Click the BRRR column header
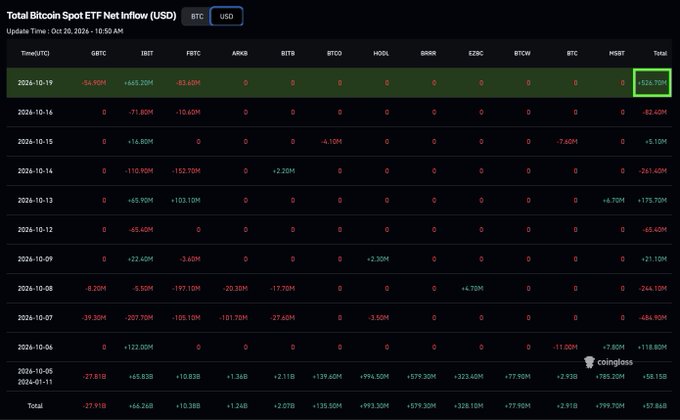Viewport: 680px width, 420px height. (428, 53)
